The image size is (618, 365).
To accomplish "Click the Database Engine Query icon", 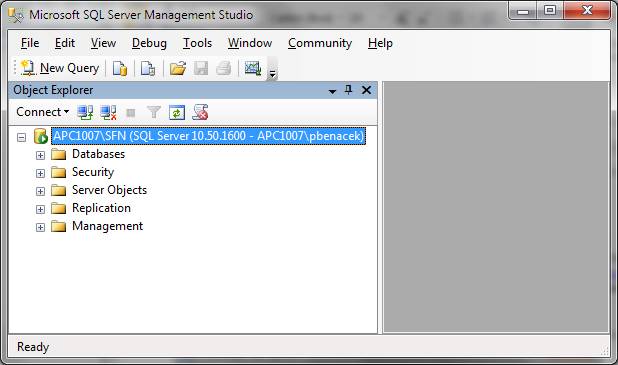I will click(120, 68).
